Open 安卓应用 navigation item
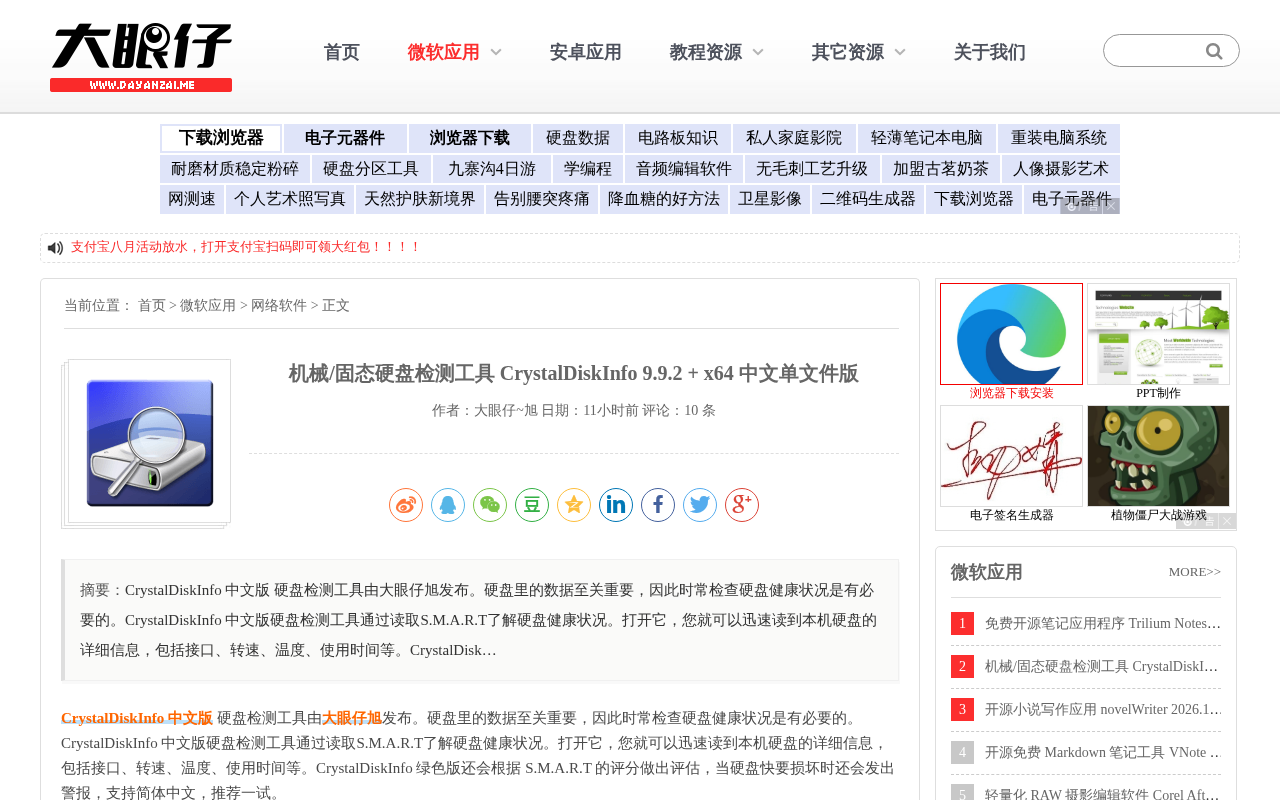 (586, 52)
